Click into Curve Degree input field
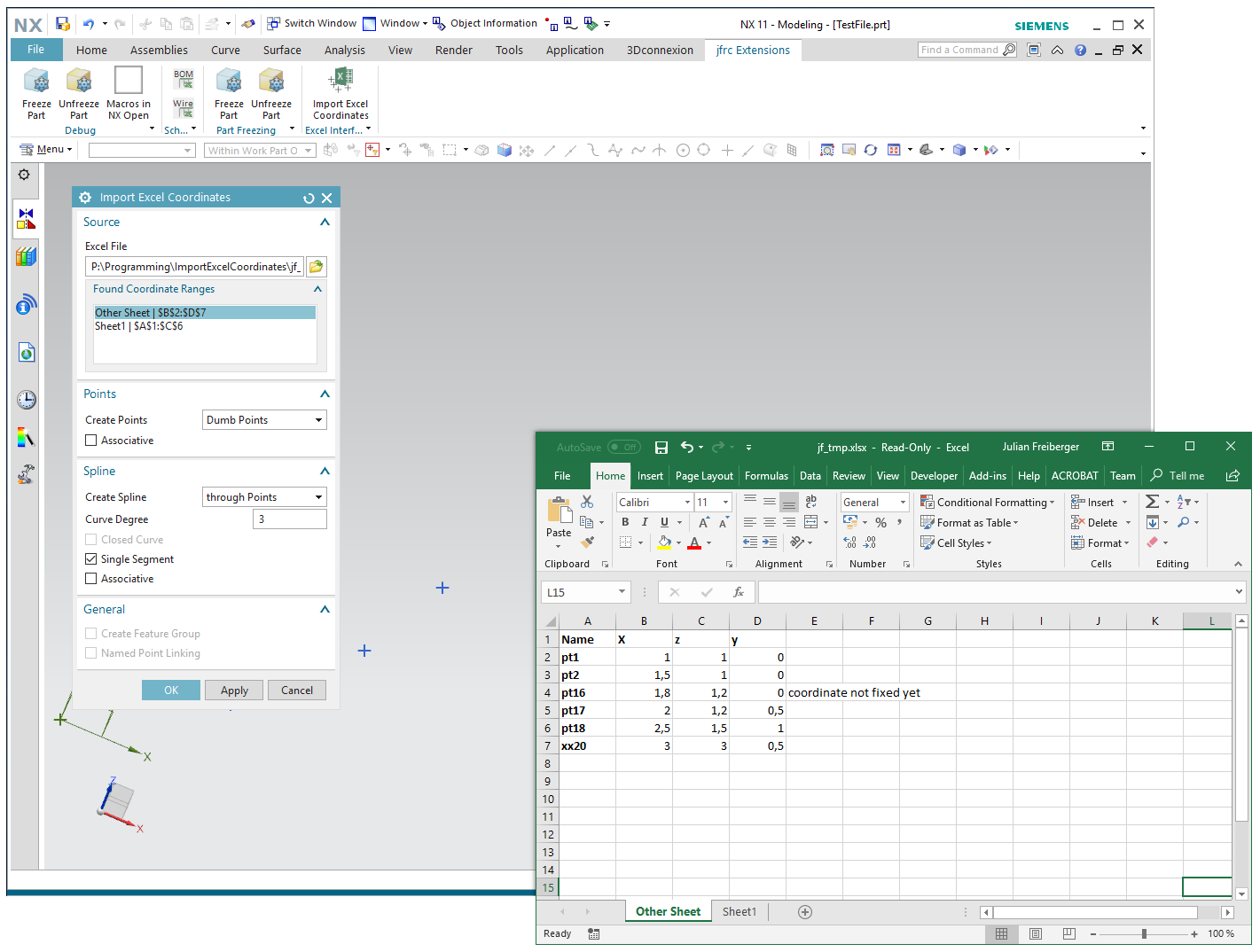The height and width of the screenshot is (952, 1260). [290, 519]
